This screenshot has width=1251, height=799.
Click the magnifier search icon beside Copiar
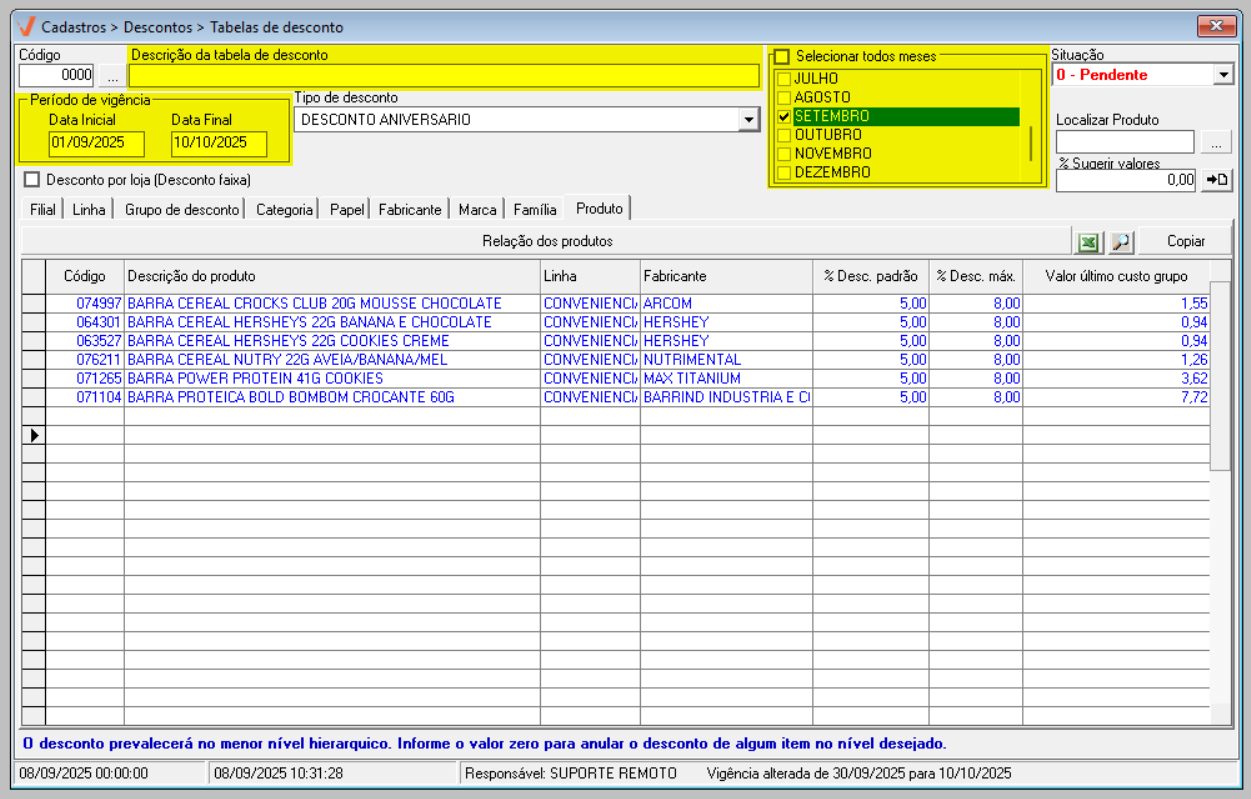pyautogui.click(x=1121, y=242)
